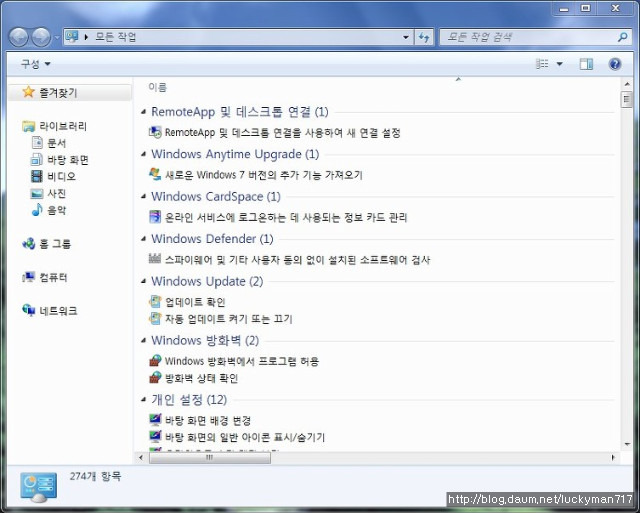The height and width of the screenshot is (513, 640).
Task: Open the 음악 music library
Action: [x=56, y=210]
